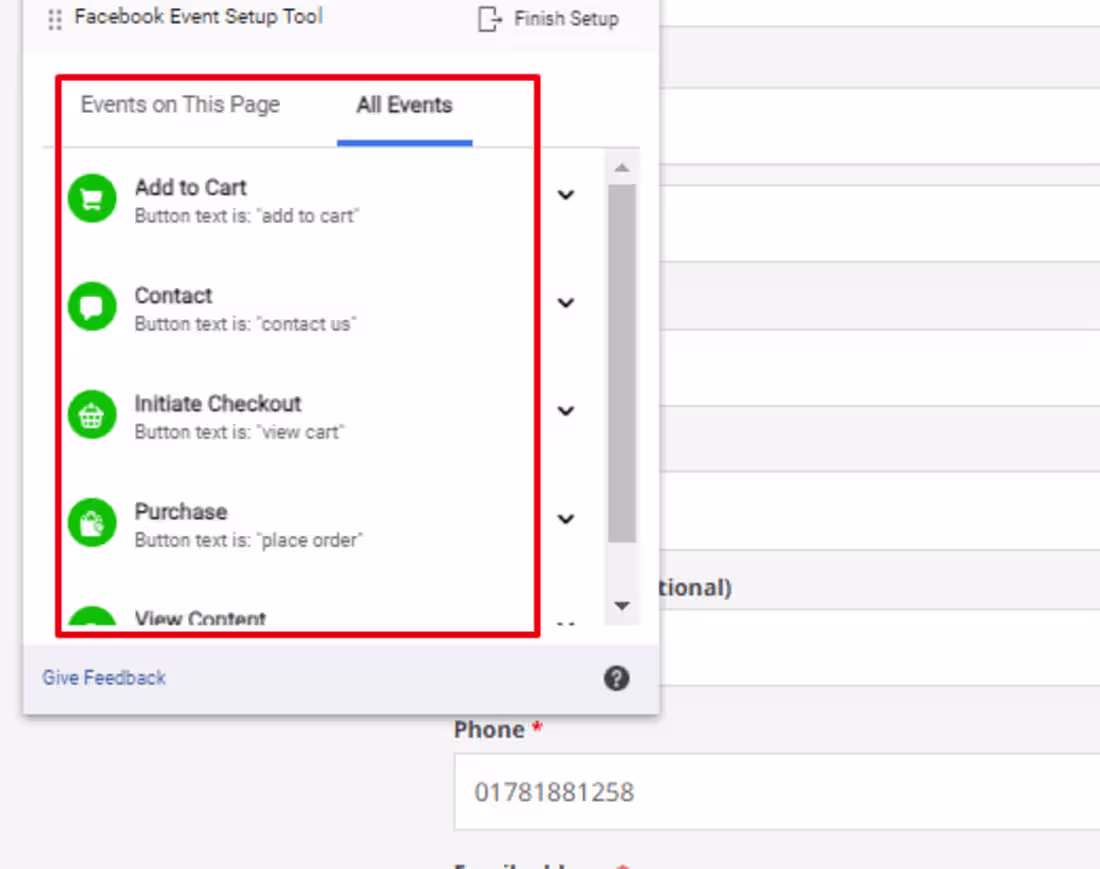Click the drag handle dots icon

pos(54,19)
